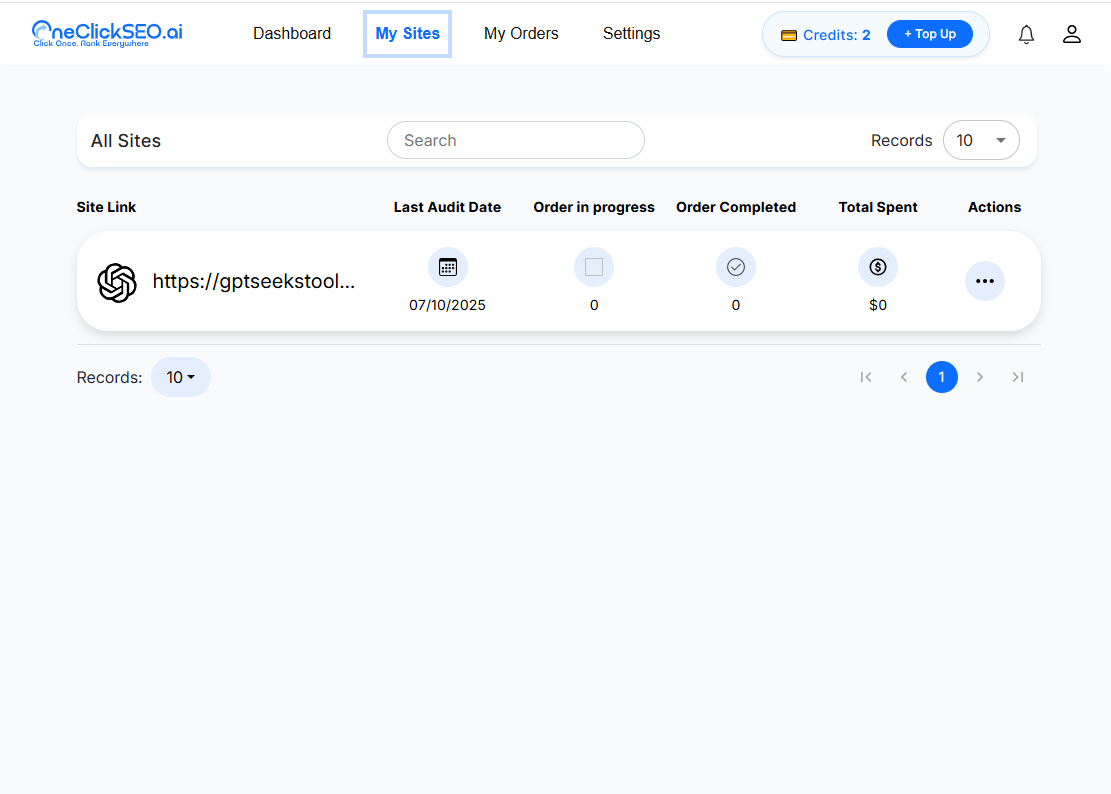Image resolution: width=1111 pixels, height=794 pixels.
Task: Go to first page of results
Action: click(866, 377)
